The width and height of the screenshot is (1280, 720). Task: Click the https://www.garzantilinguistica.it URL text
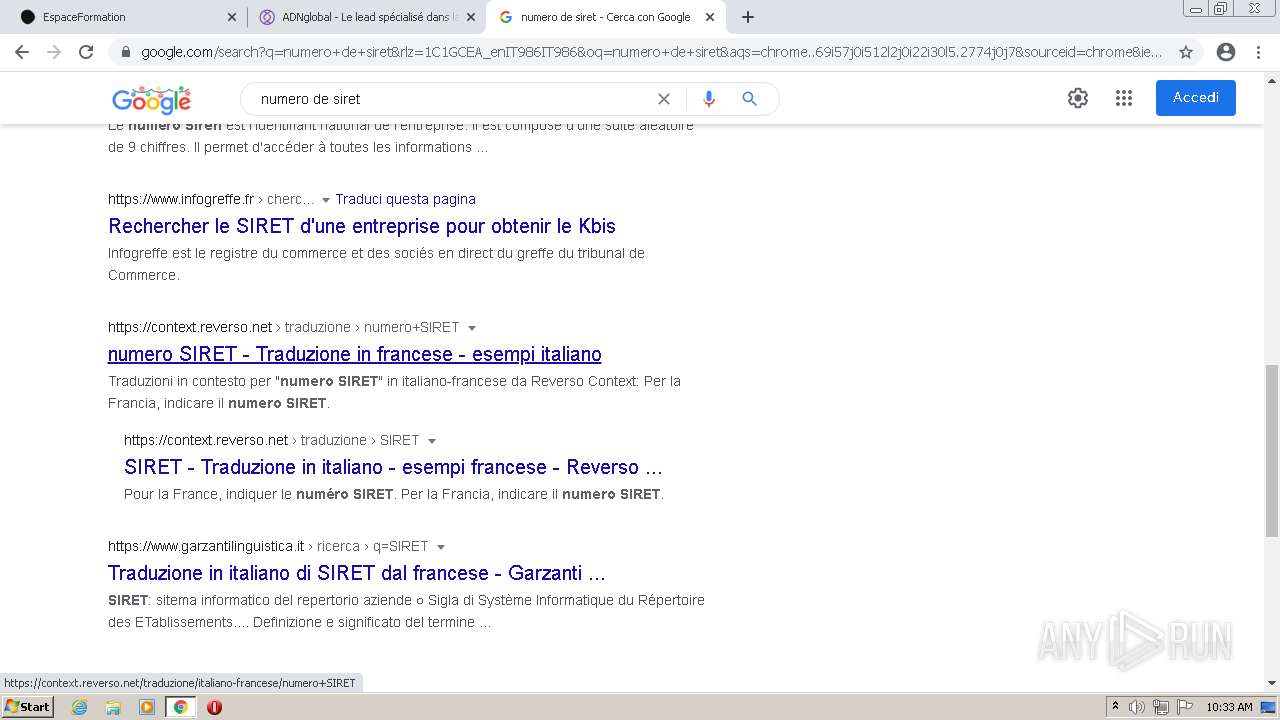point(206,546)
